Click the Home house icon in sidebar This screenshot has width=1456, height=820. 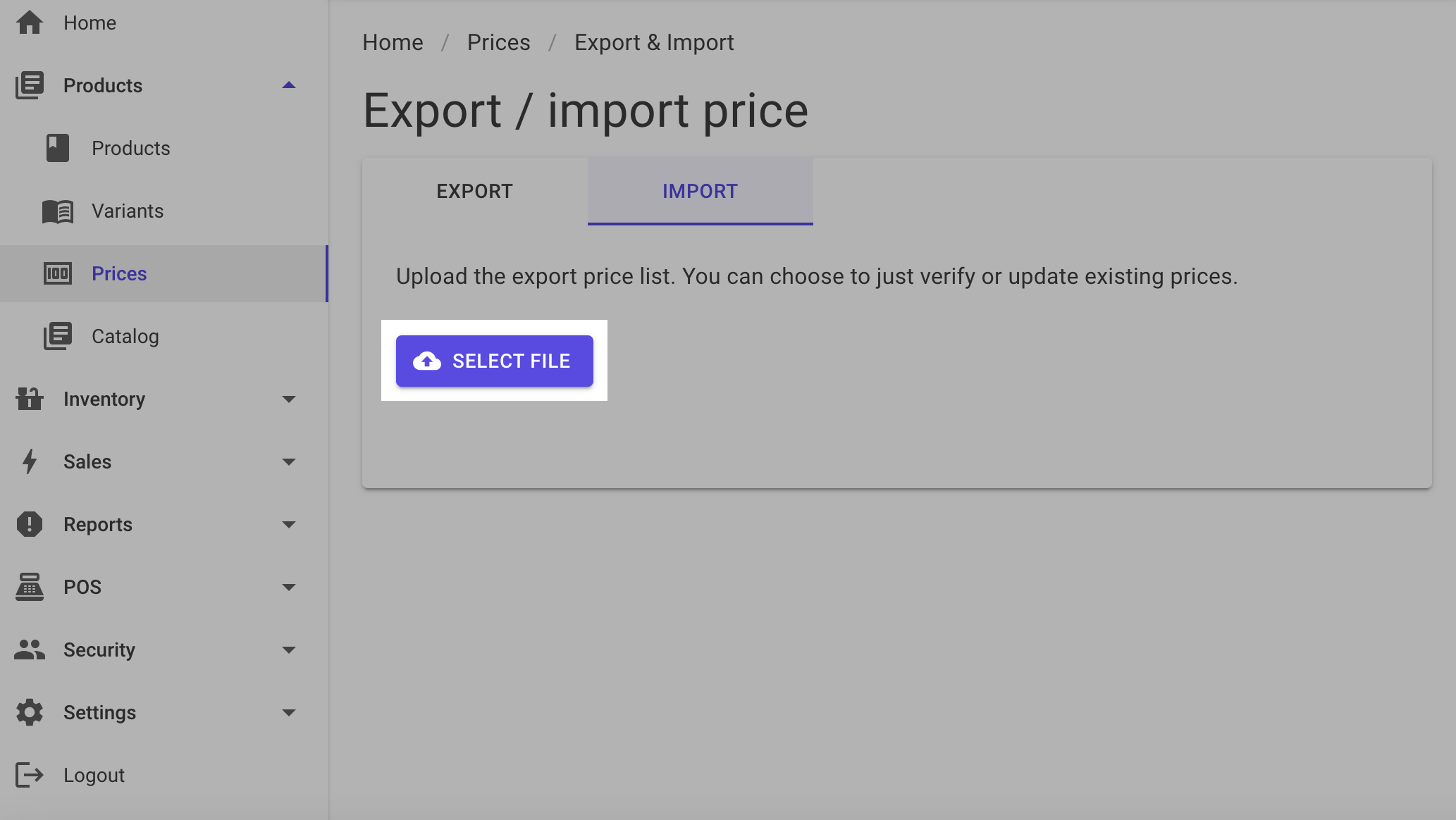coord(30,23)
